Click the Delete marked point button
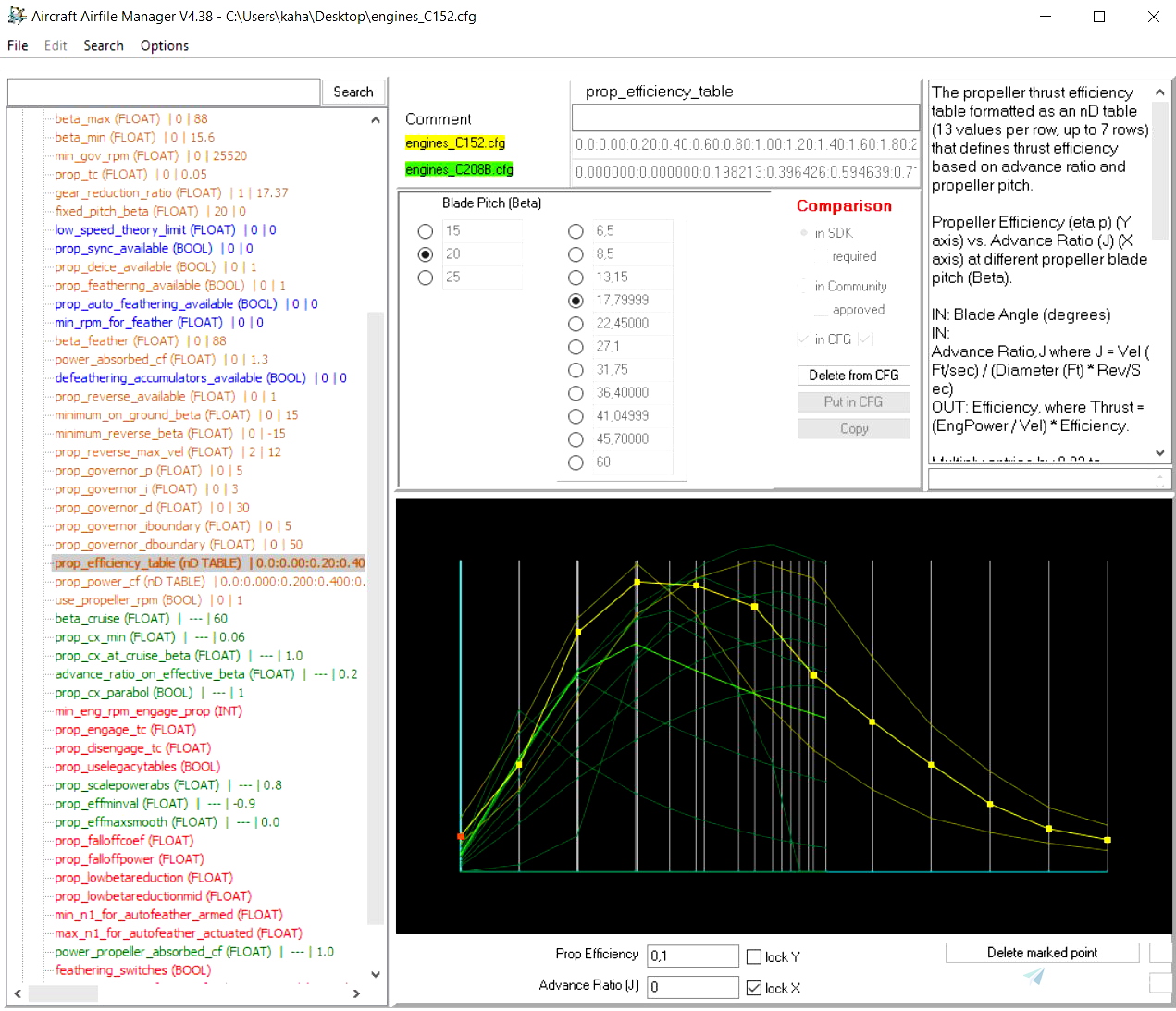The height and width of the screenshot is (1011, 1176). [x=1042, y=952]
